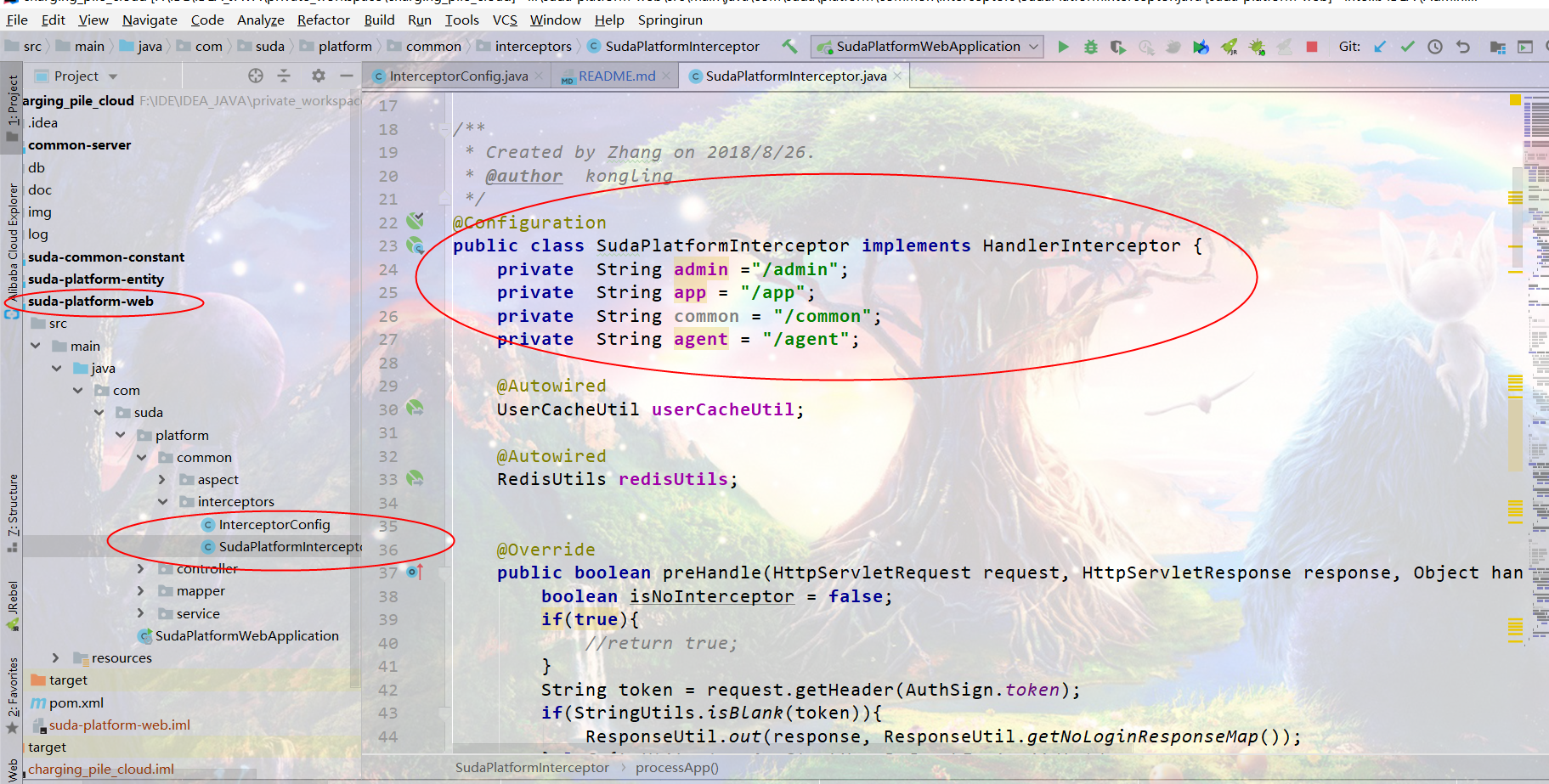Expand the resources folder
1549x784 pixels.
(x=56, y=657)
